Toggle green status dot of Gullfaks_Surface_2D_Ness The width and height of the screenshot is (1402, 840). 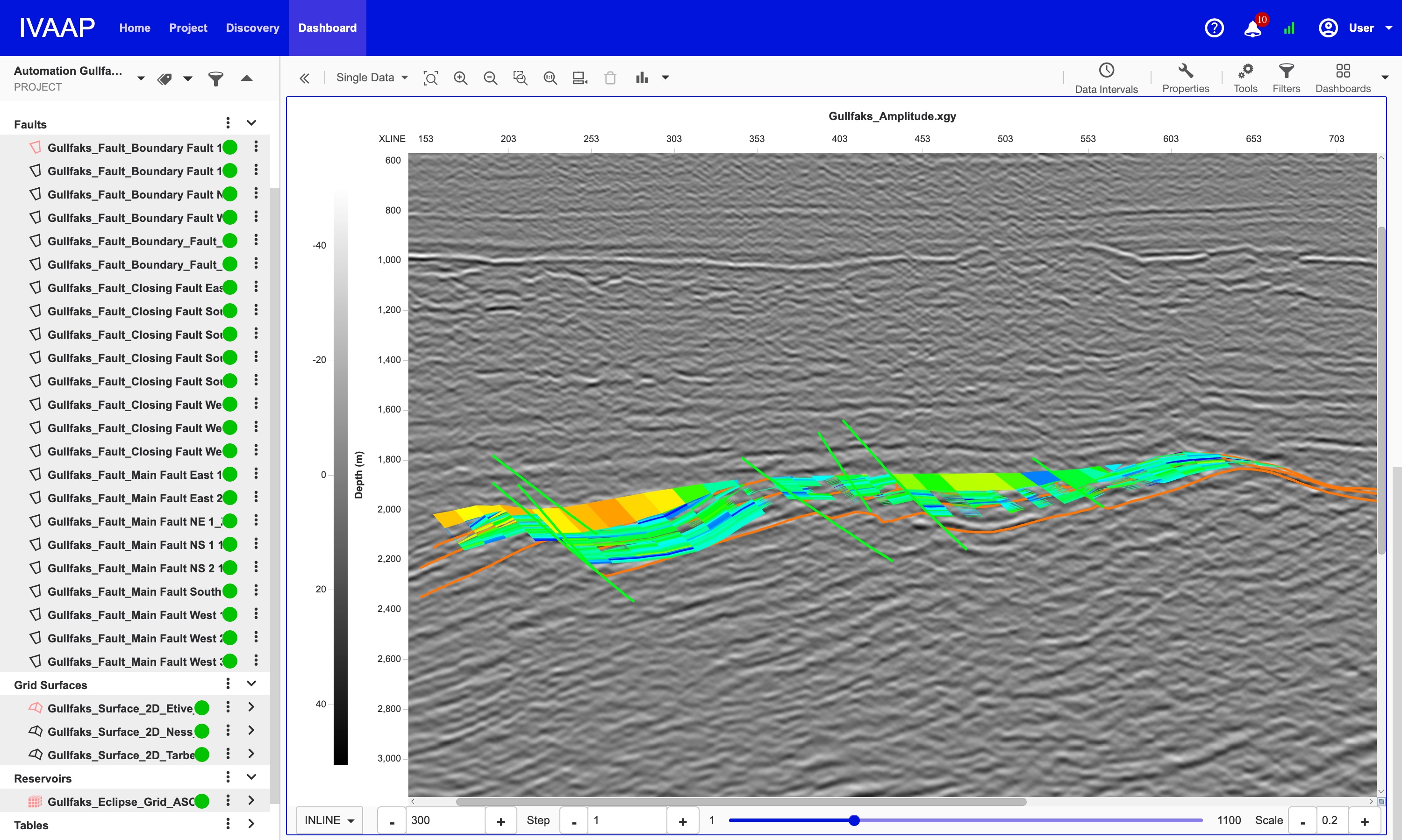(x=202, y=731)
